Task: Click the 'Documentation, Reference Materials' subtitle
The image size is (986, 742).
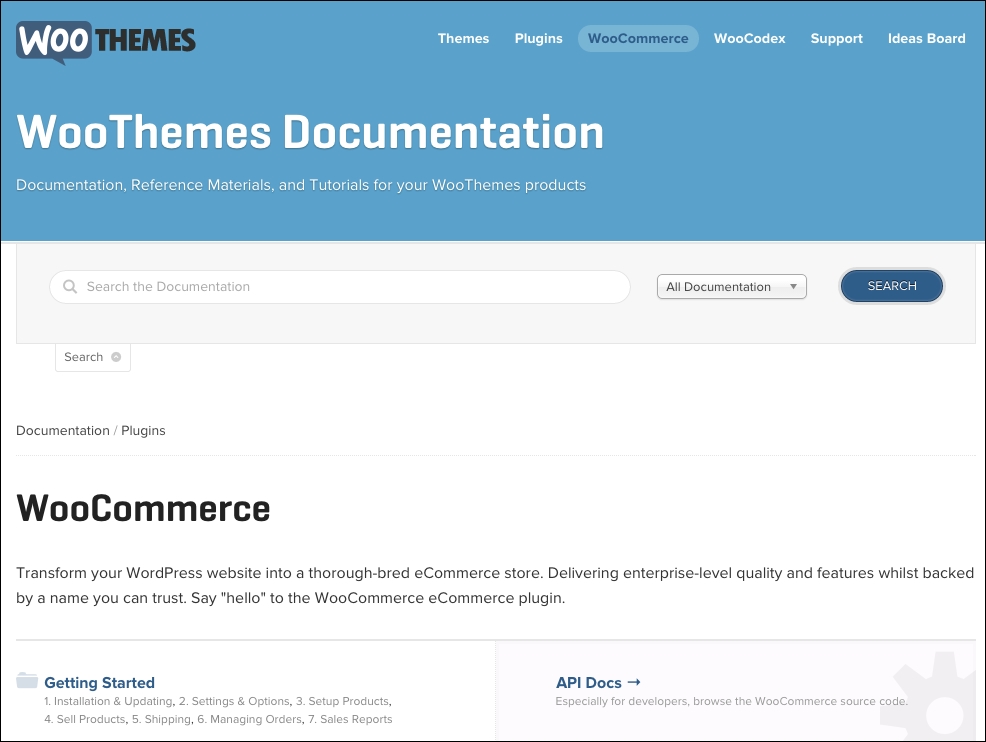Action: click(301, 185)
